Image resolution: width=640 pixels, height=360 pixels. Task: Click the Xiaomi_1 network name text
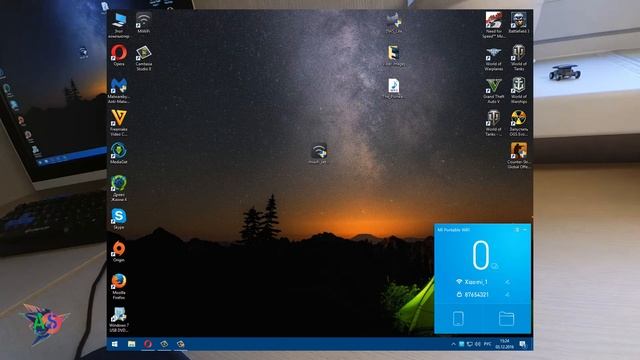(x=476, y=282)
